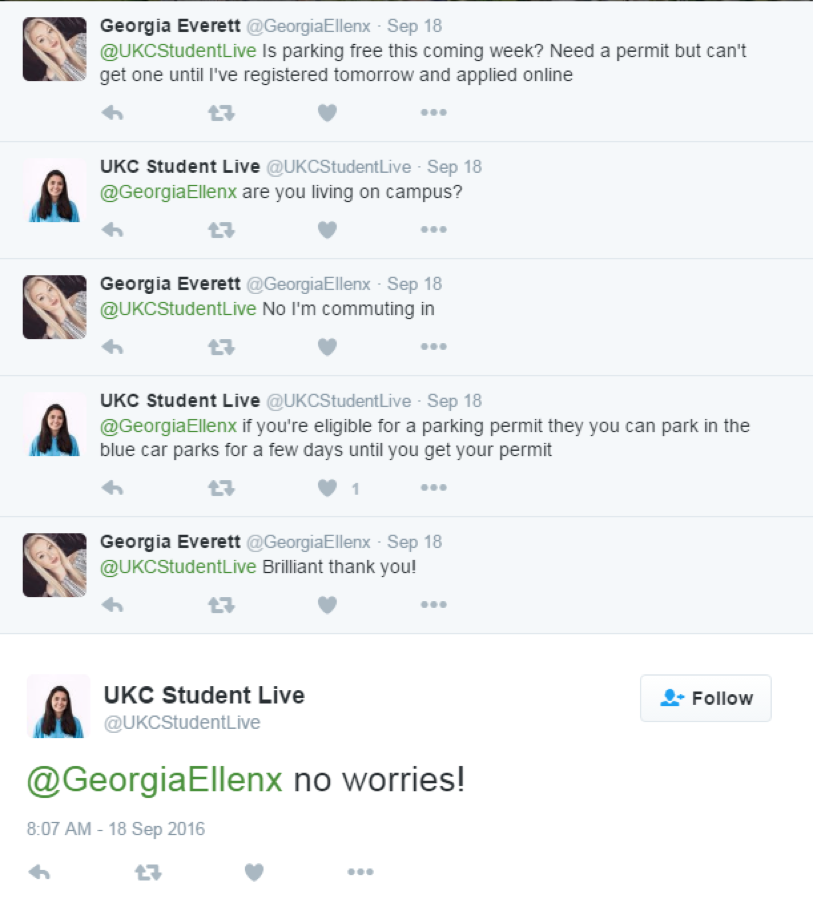
Task: Reply to 'No I'm commuting in' tweet
Action: coord(113,347)
